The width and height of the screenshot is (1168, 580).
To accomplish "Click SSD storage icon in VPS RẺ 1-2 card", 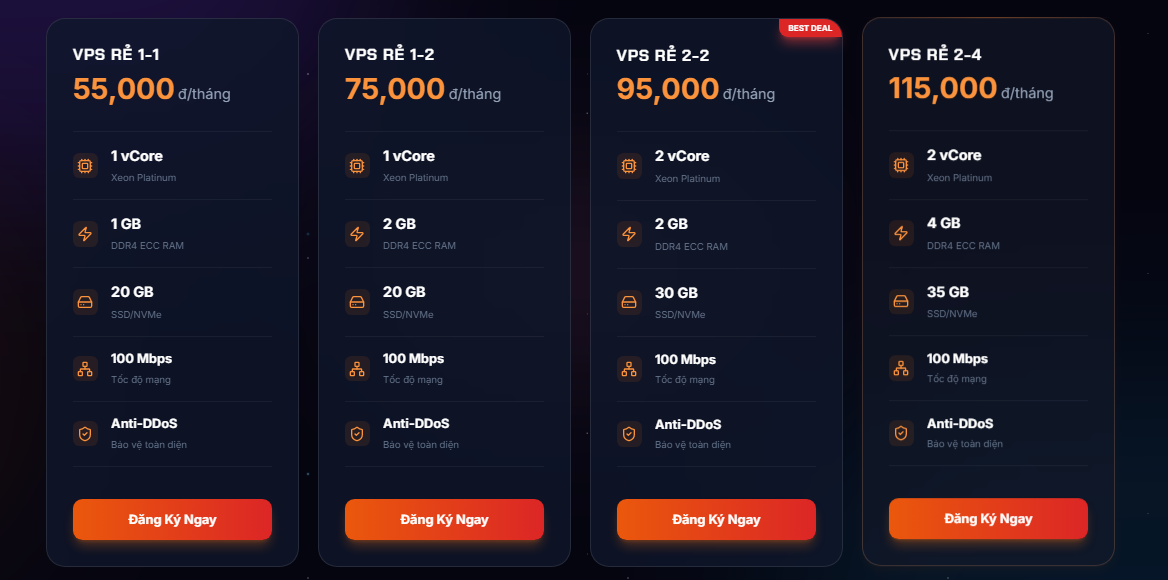I will 357,302.
